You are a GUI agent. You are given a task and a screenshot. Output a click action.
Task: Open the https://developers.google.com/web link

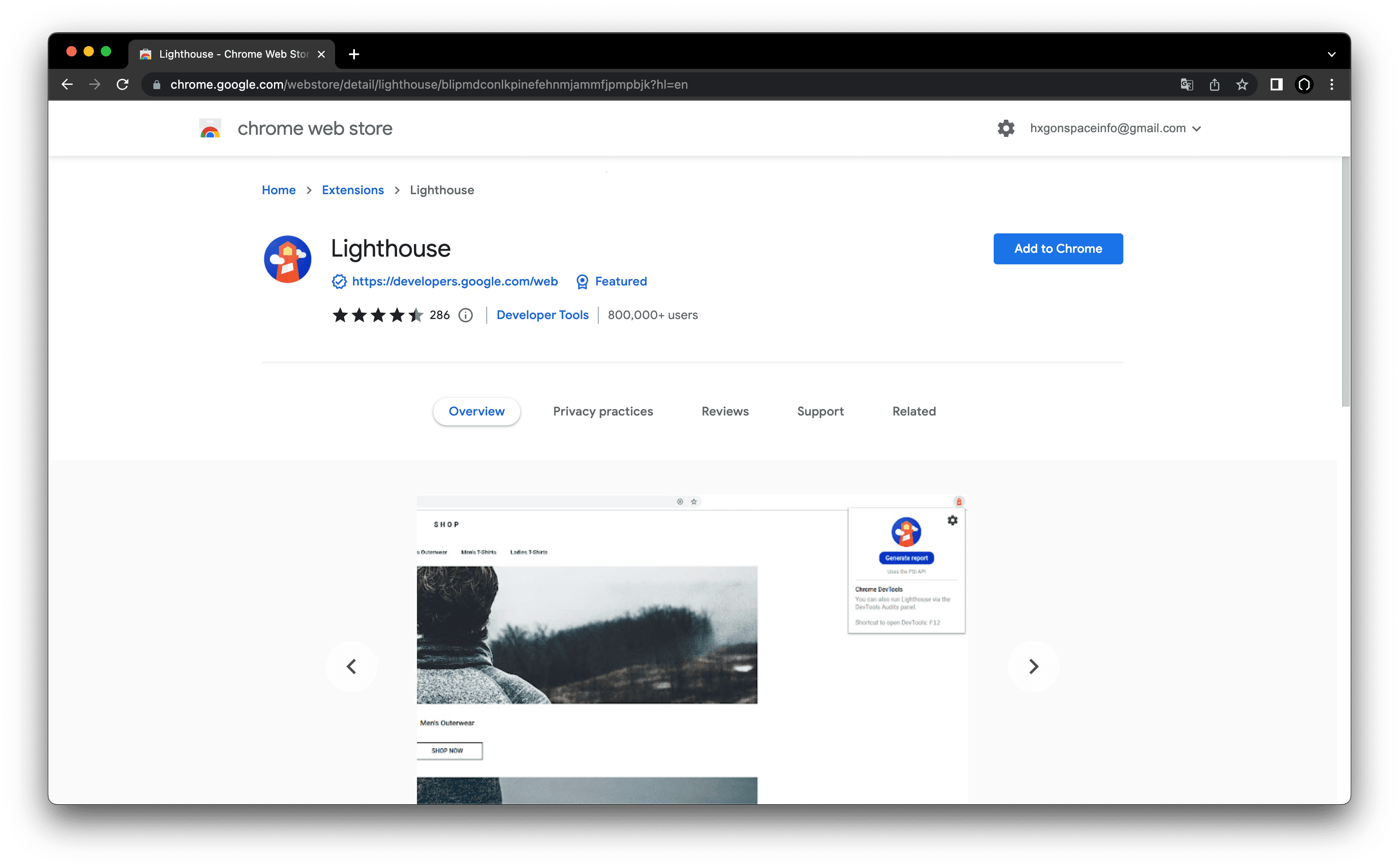coord(455,281)
